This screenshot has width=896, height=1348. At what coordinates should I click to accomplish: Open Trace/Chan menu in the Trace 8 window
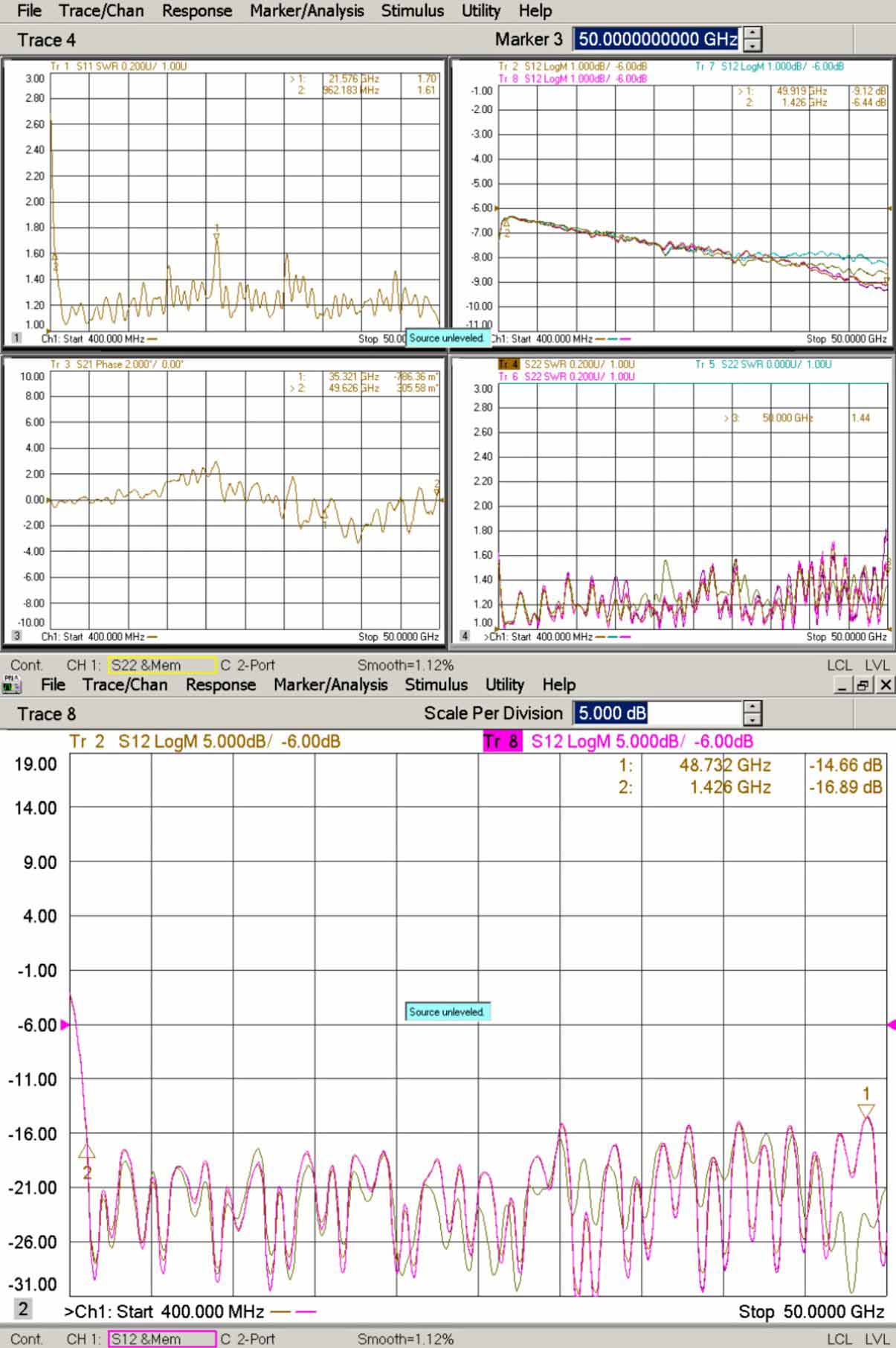(x=125, y=684)
